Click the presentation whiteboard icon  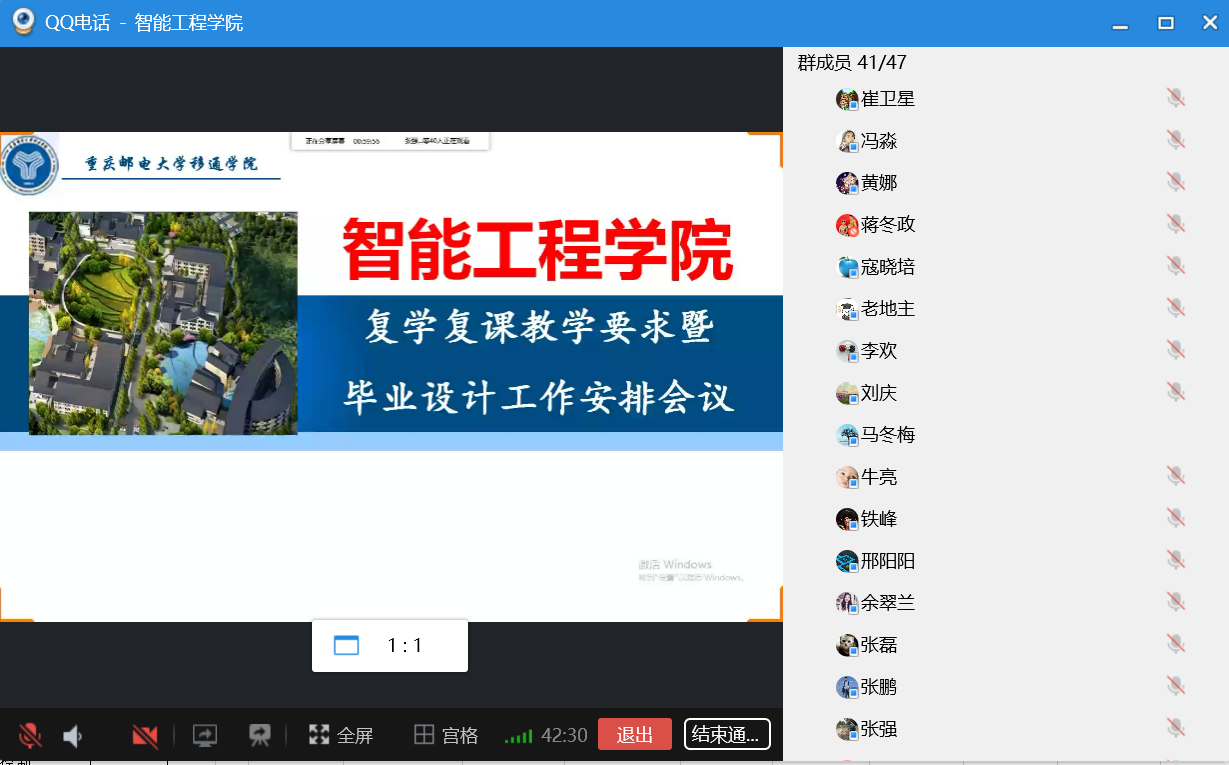[x=260, y=736]
